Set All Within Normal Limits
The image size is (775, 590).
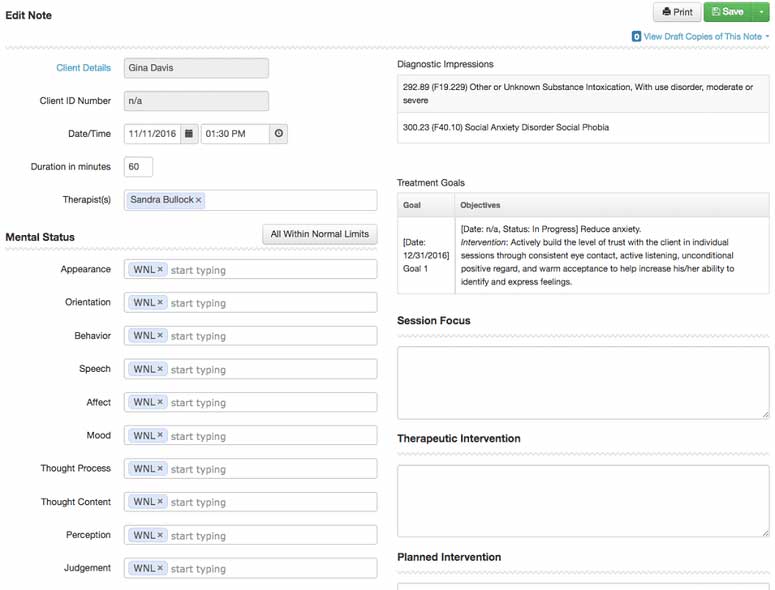[x=319, y=234]
